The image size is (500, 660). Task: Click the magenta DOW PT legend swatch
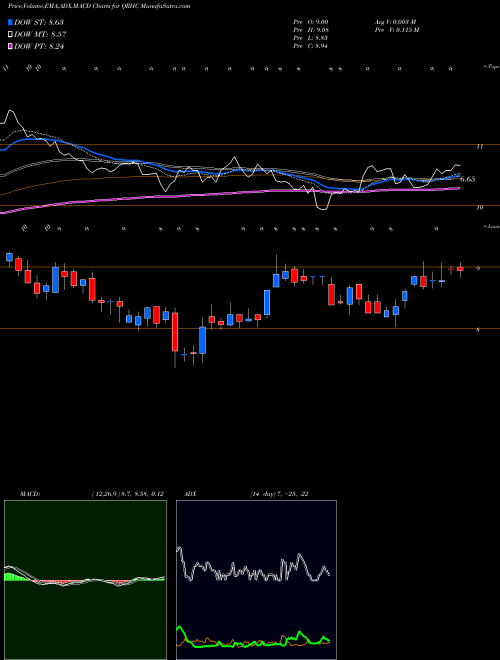tap(11, 47)
